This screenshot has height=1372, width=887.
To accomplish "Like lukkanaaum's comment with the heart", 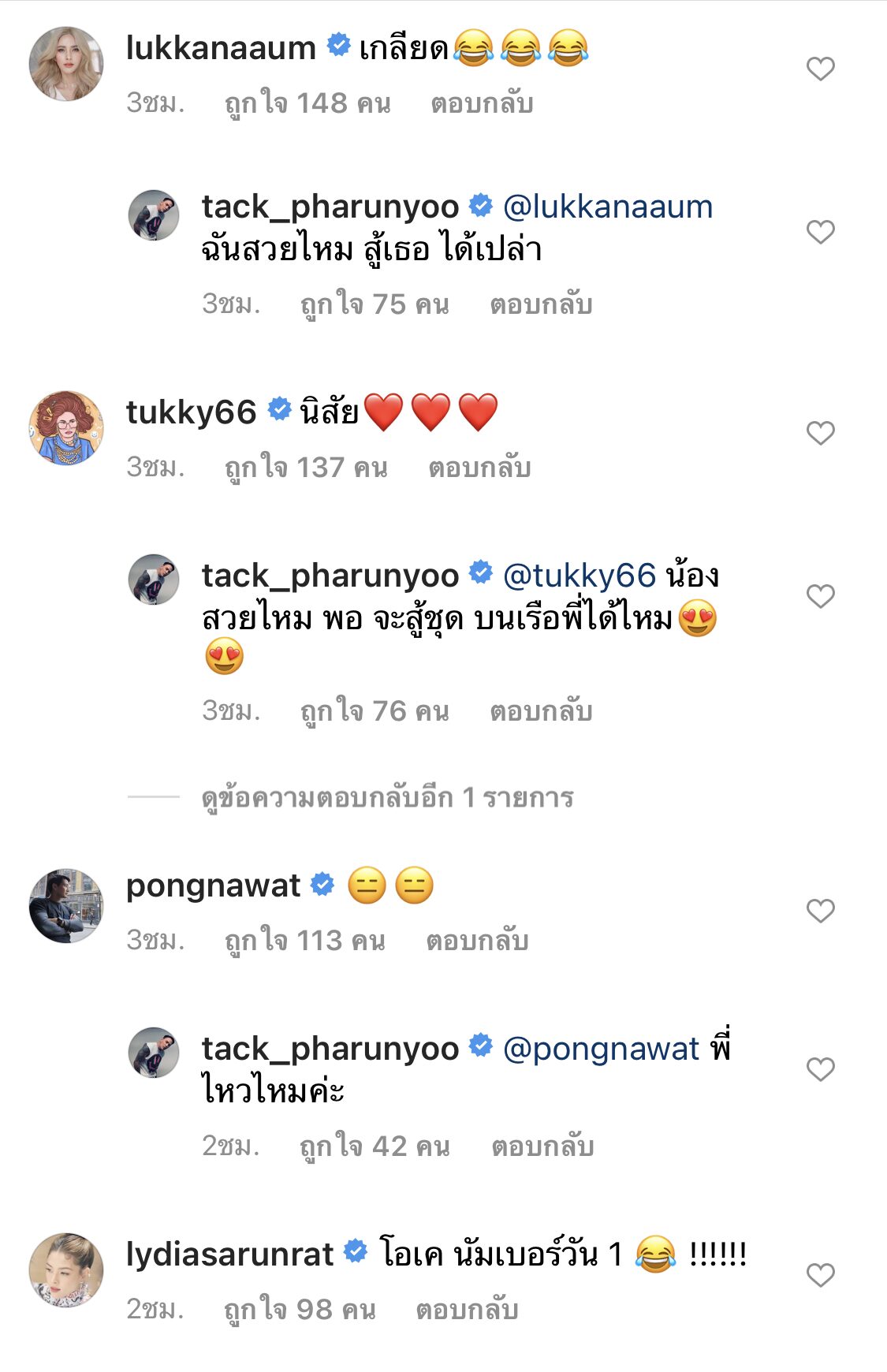I will pyautogui.click(x=820, y=69).
